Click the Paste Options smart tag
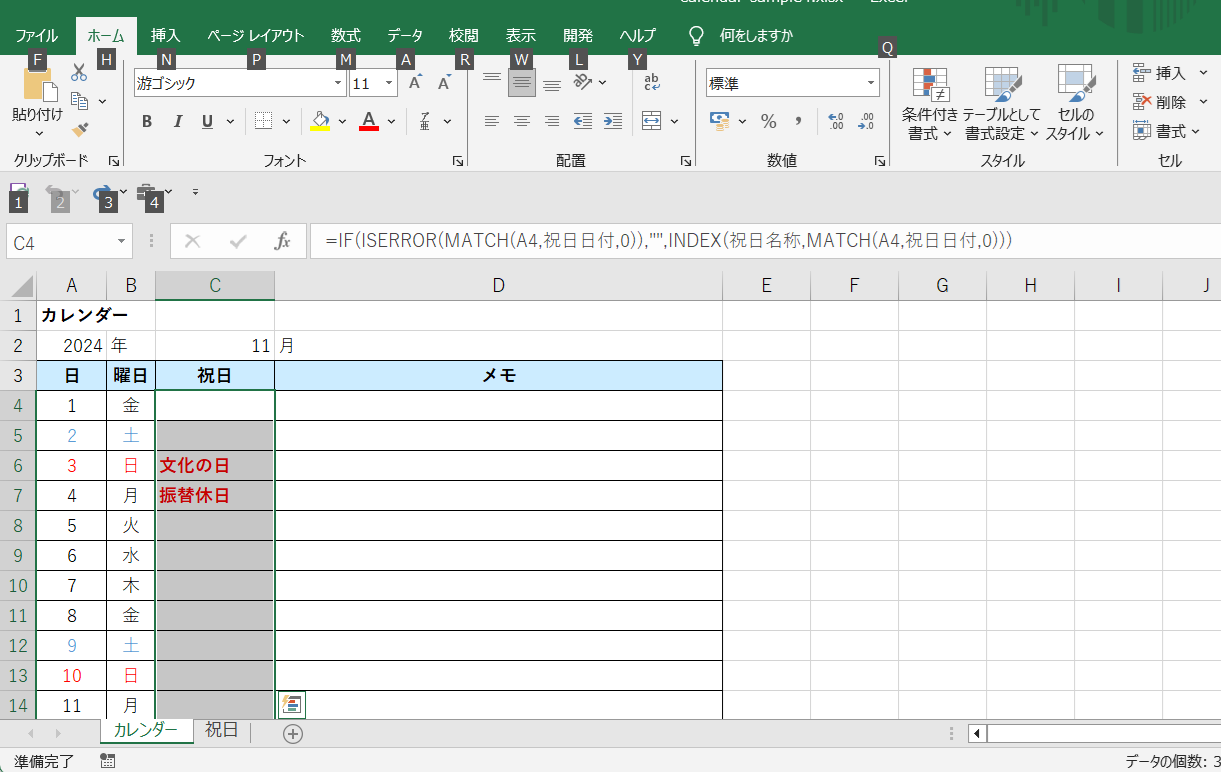1221x772 pixels. [291, 704]
